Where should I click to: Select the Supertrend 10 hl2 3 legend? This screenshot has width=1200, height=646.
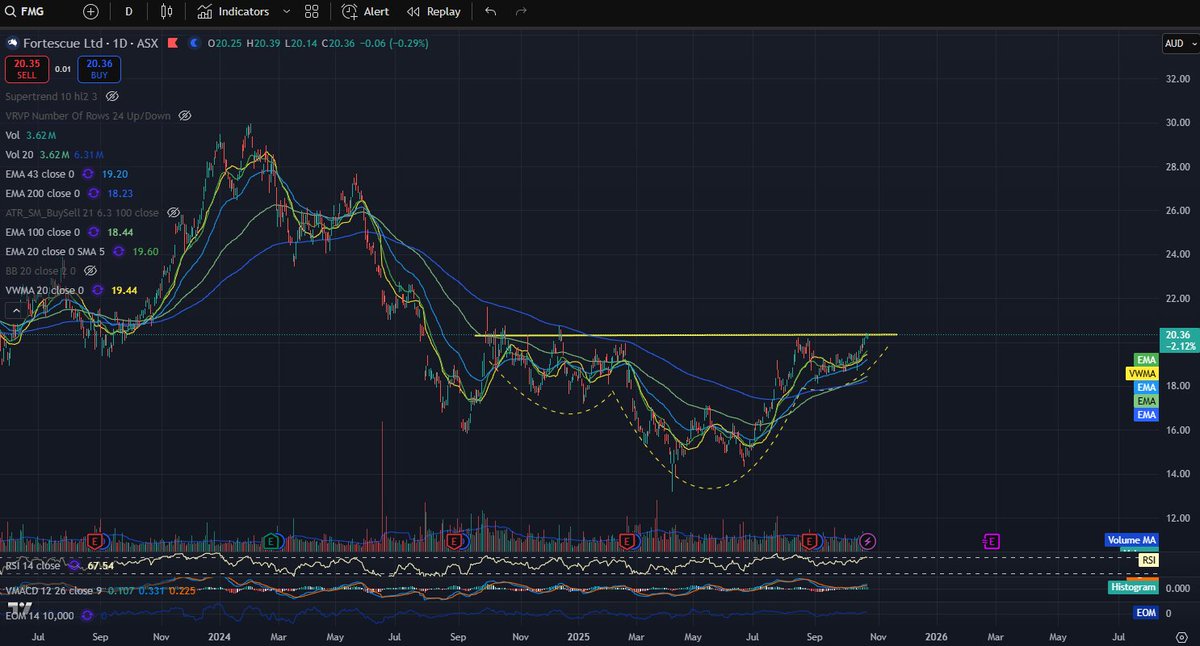point(53,96)
